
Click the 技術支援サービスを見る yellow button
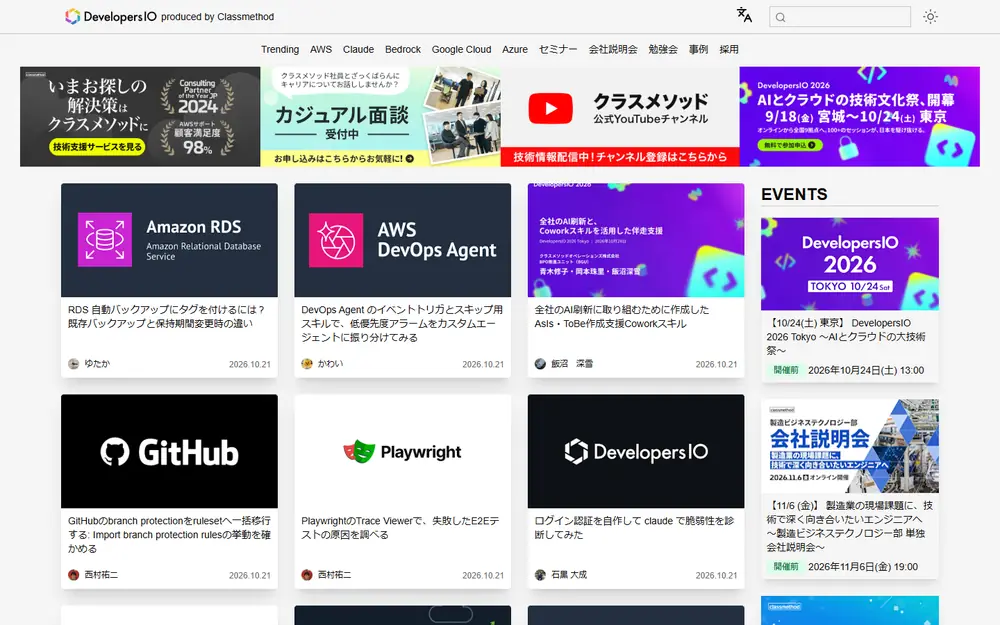coord(98,147)
